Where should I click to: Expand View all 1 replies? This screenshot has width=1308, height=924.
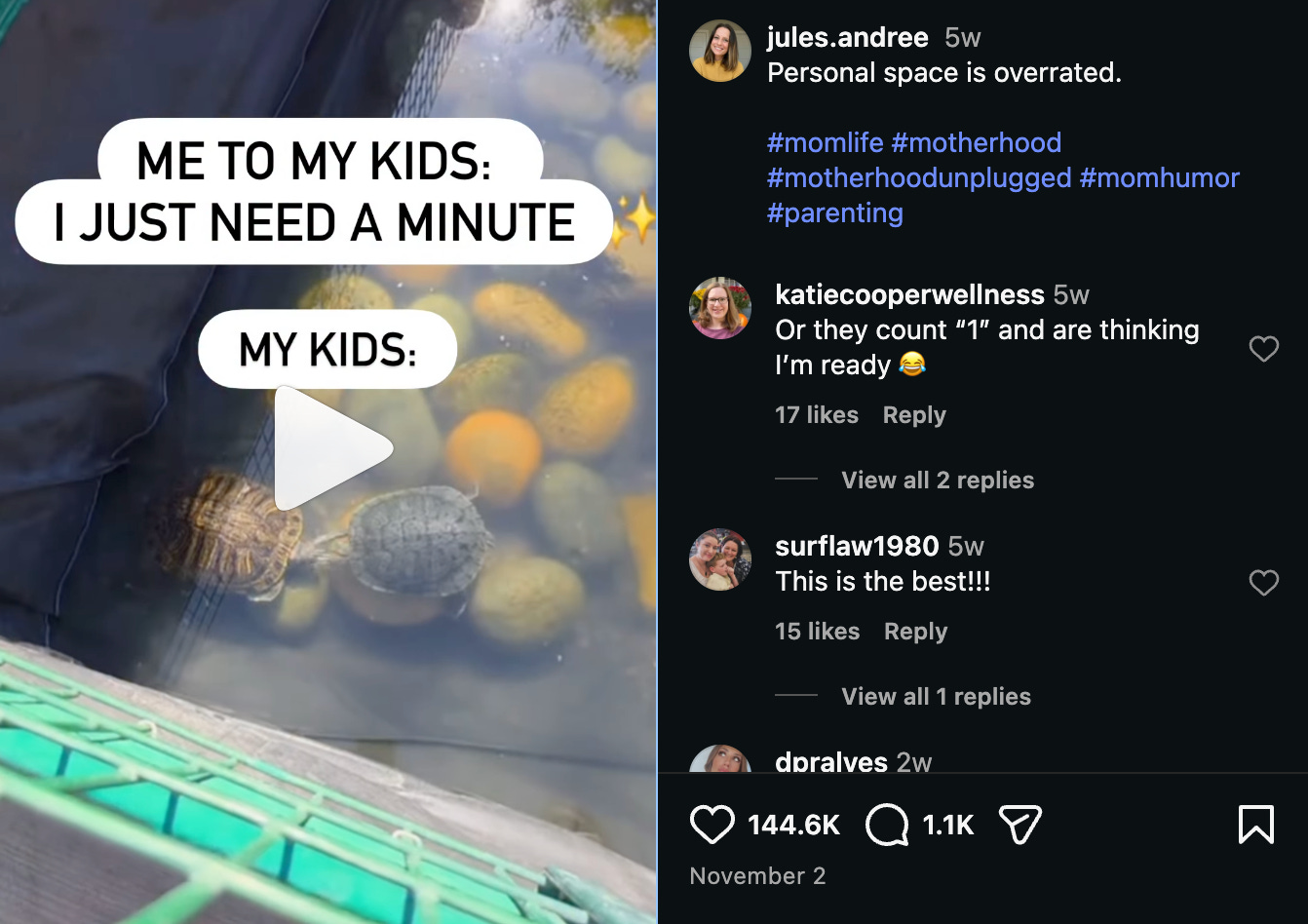936,696
